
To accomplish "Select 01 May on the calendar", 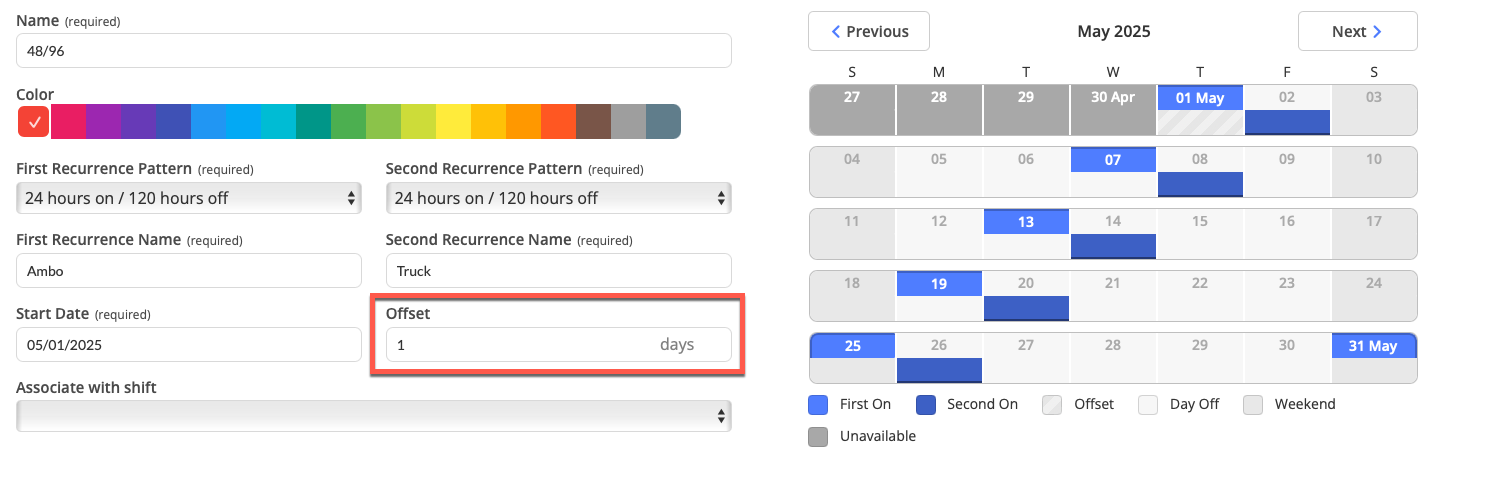I will tap(1199, 110).
